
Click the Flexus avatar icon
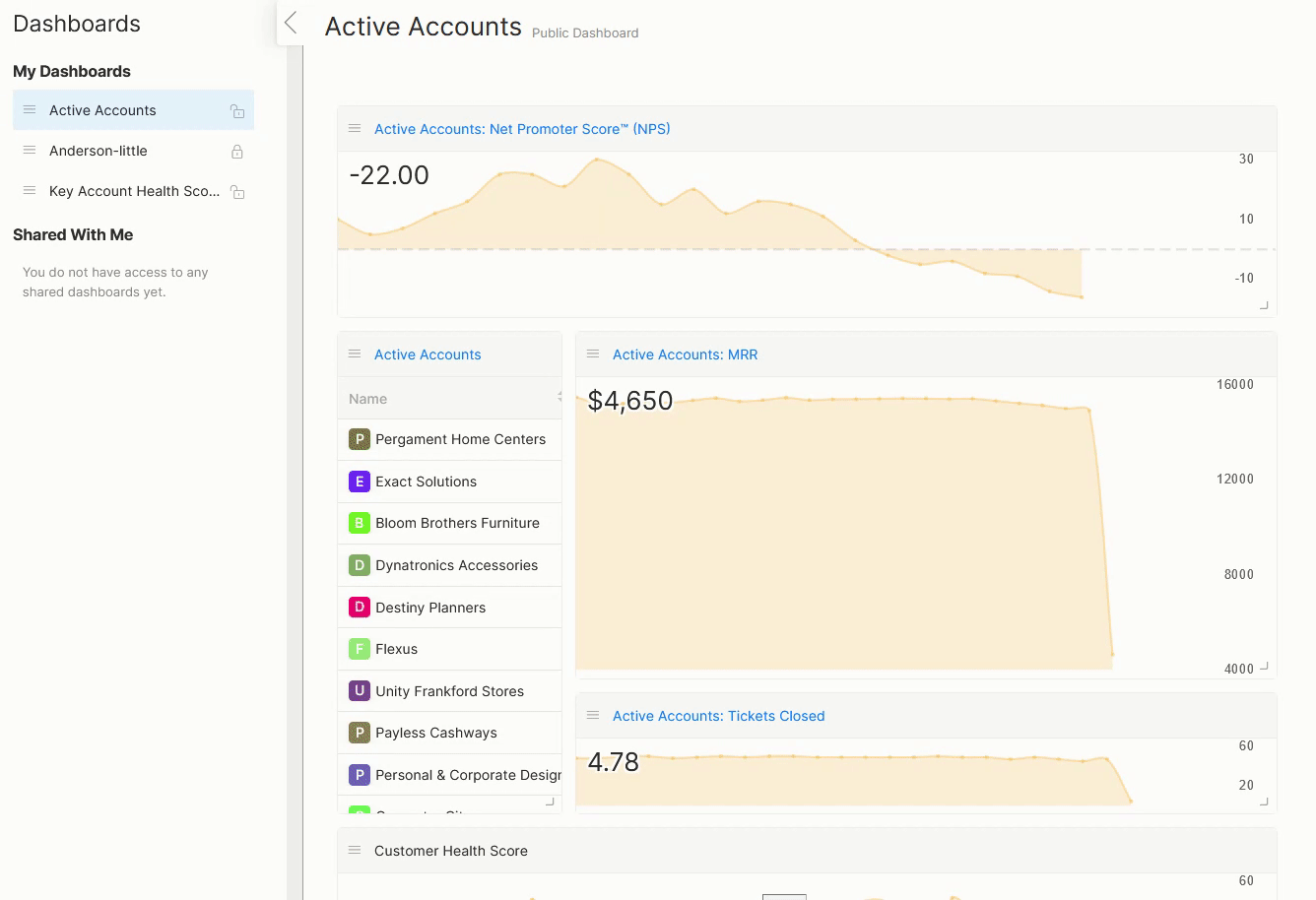360,649
